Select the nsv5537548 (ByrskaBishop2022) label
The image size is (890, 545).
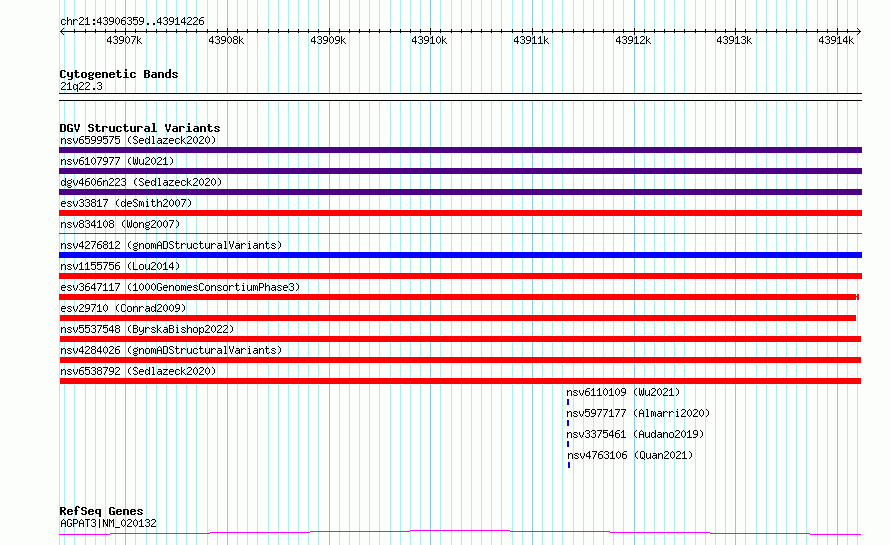coord(147,329)
